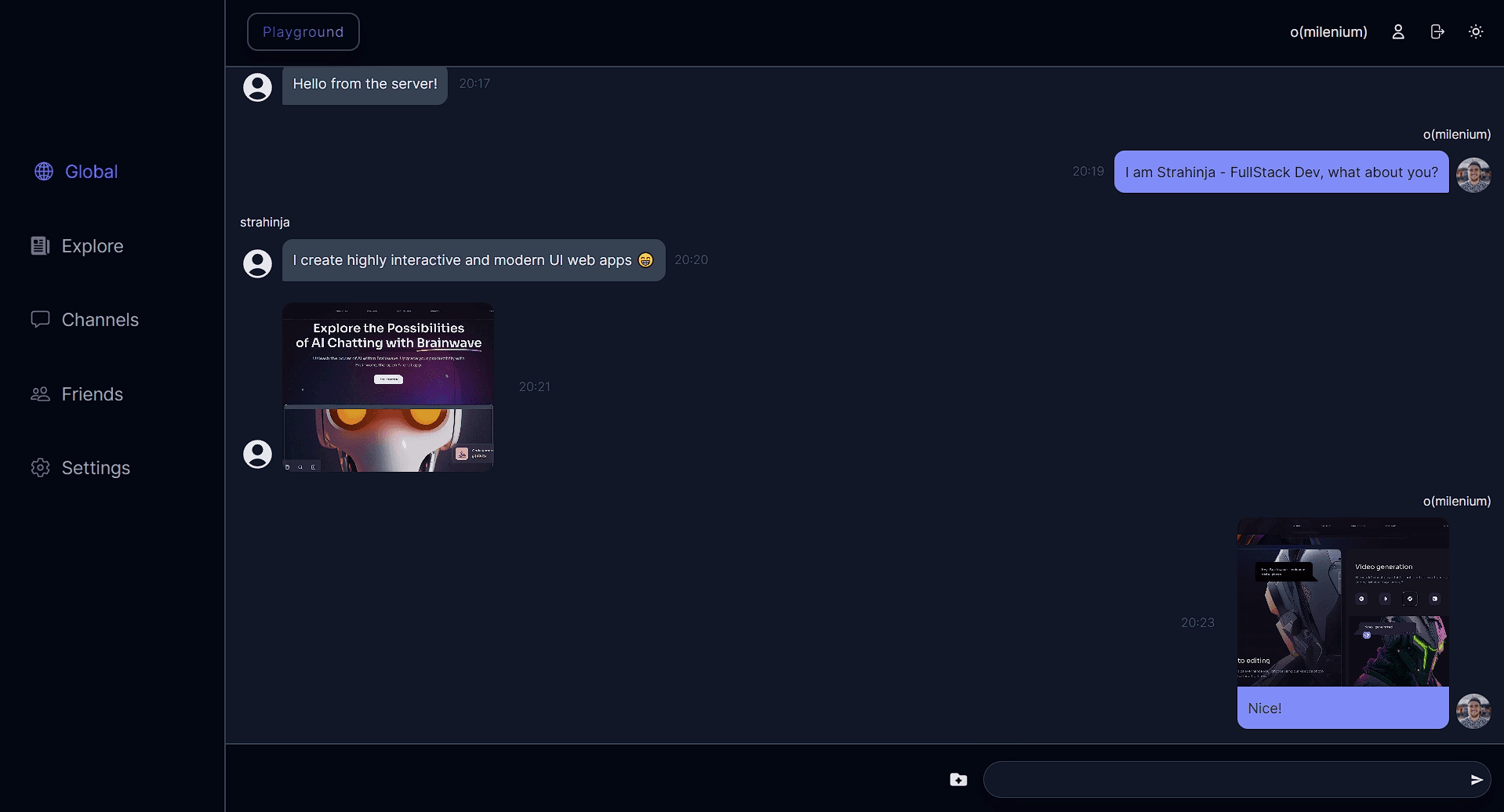The height and width of the screenshot is (812, 1504).
Task: Click the file upload folder icon
Action: (957, 778)
